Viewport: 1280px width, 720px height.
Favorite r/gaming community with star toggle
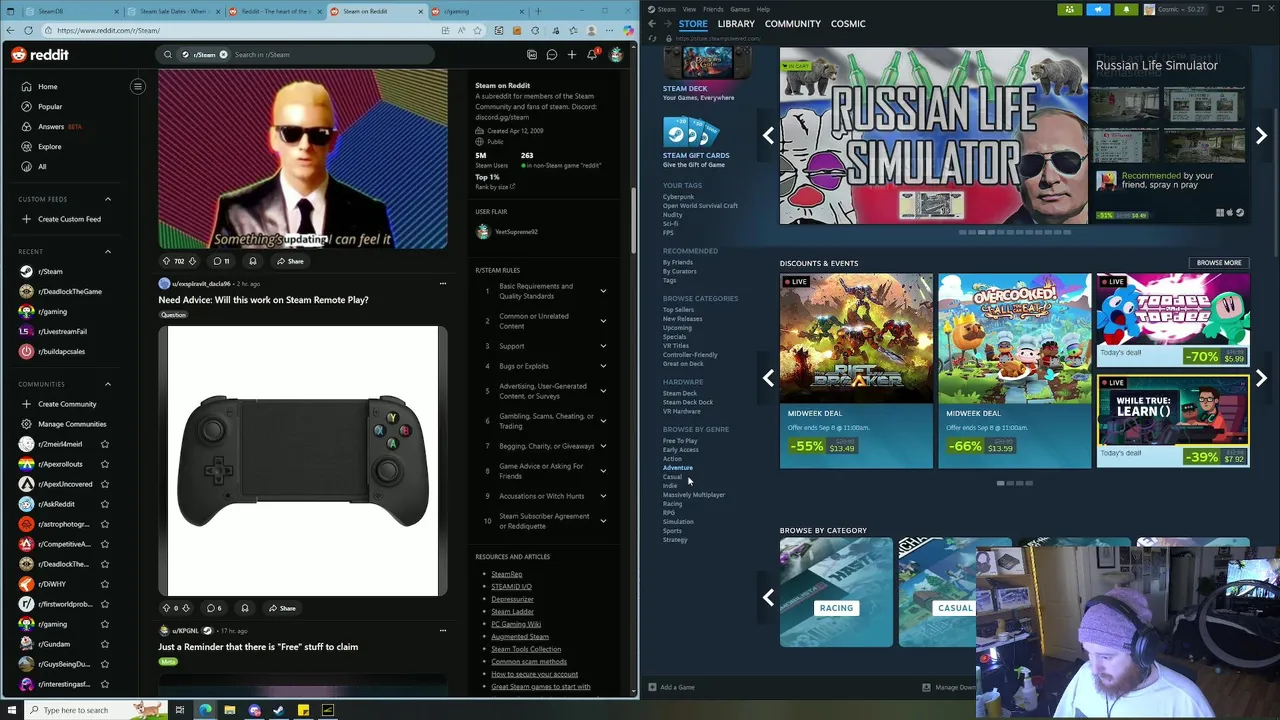(x=105, y=624)
